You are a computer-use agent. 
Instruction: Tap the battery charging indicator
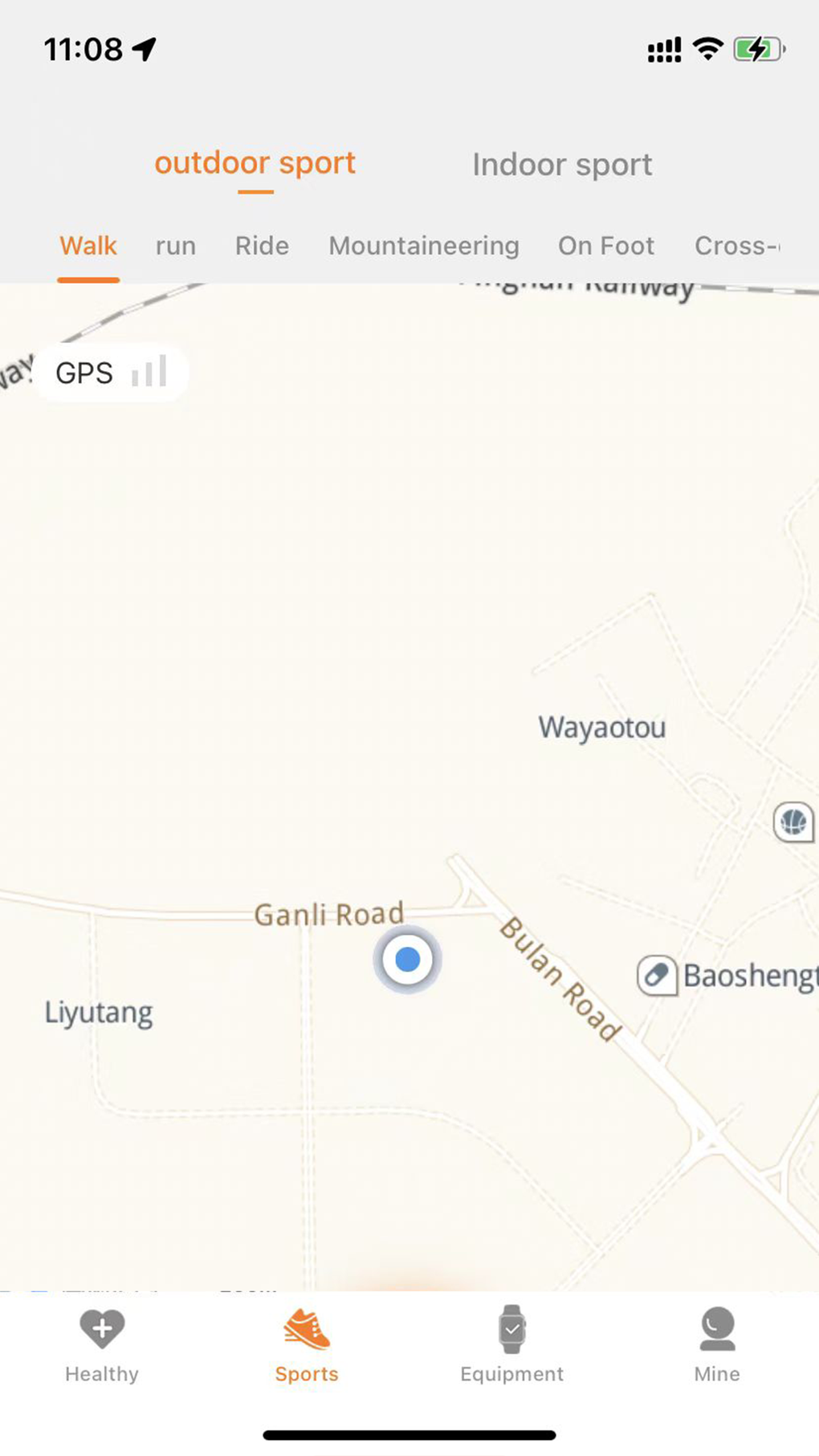(758, 50)
